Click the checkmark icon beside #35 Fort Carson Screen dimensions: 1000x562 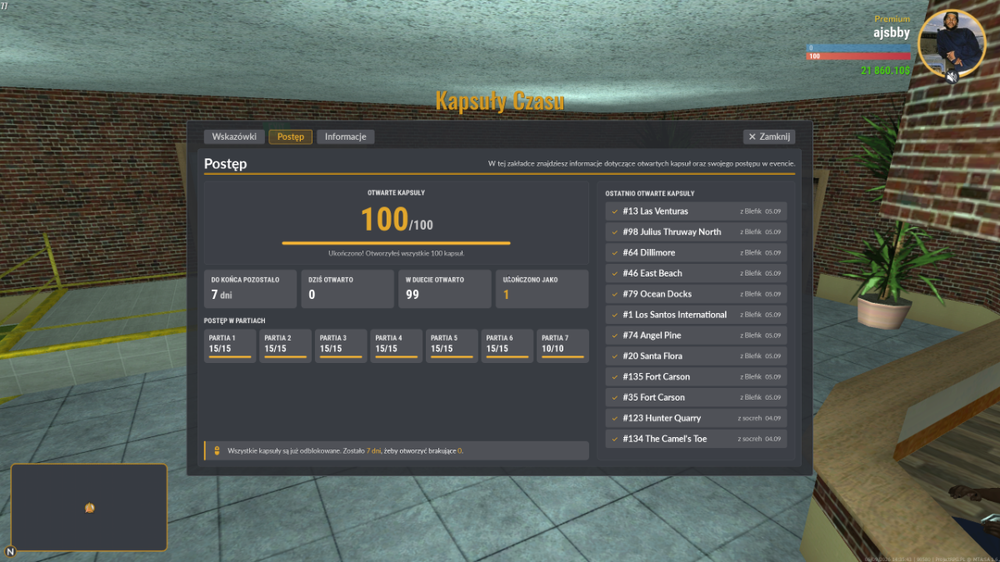point(615,397)
